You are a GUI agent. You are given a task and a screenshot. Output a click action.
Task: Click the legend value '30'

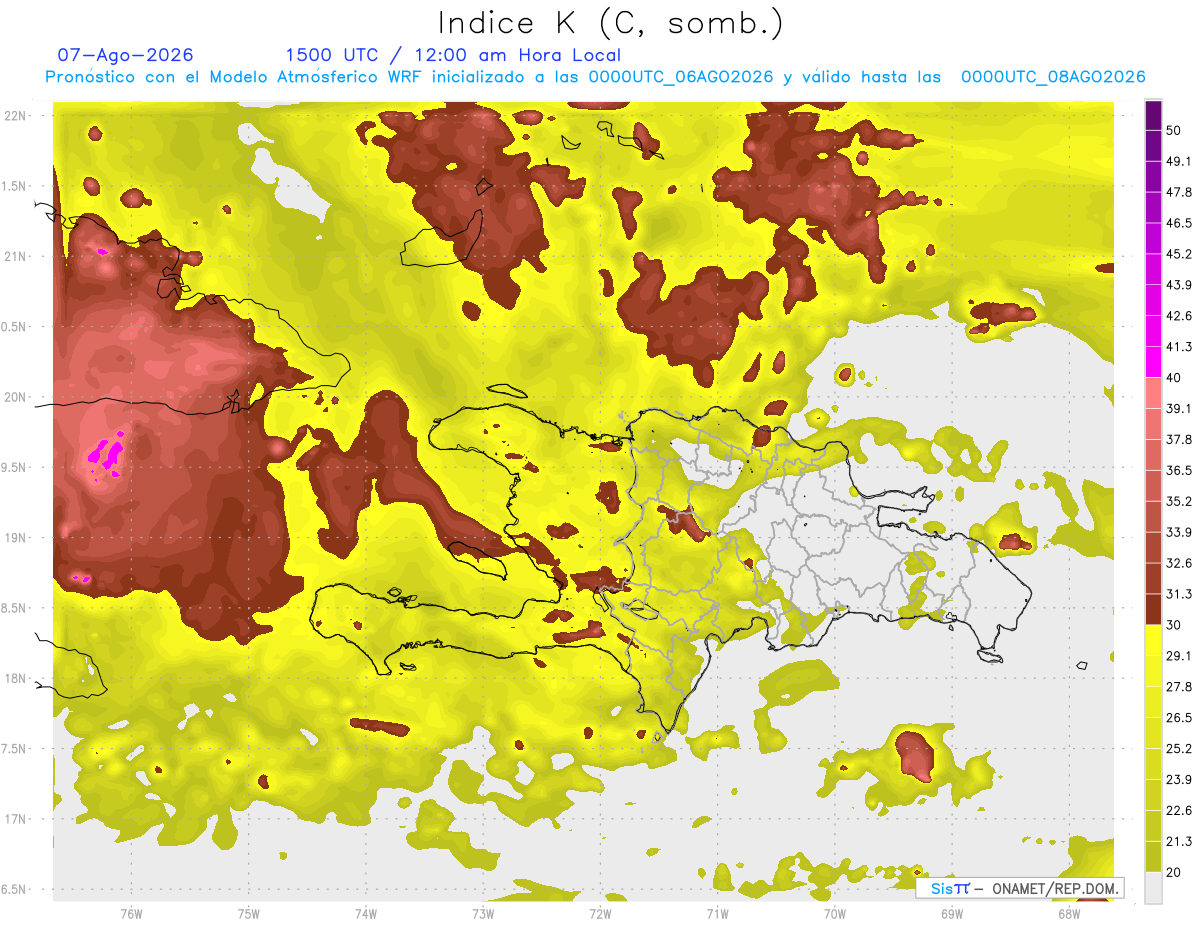coord(1175,625)
